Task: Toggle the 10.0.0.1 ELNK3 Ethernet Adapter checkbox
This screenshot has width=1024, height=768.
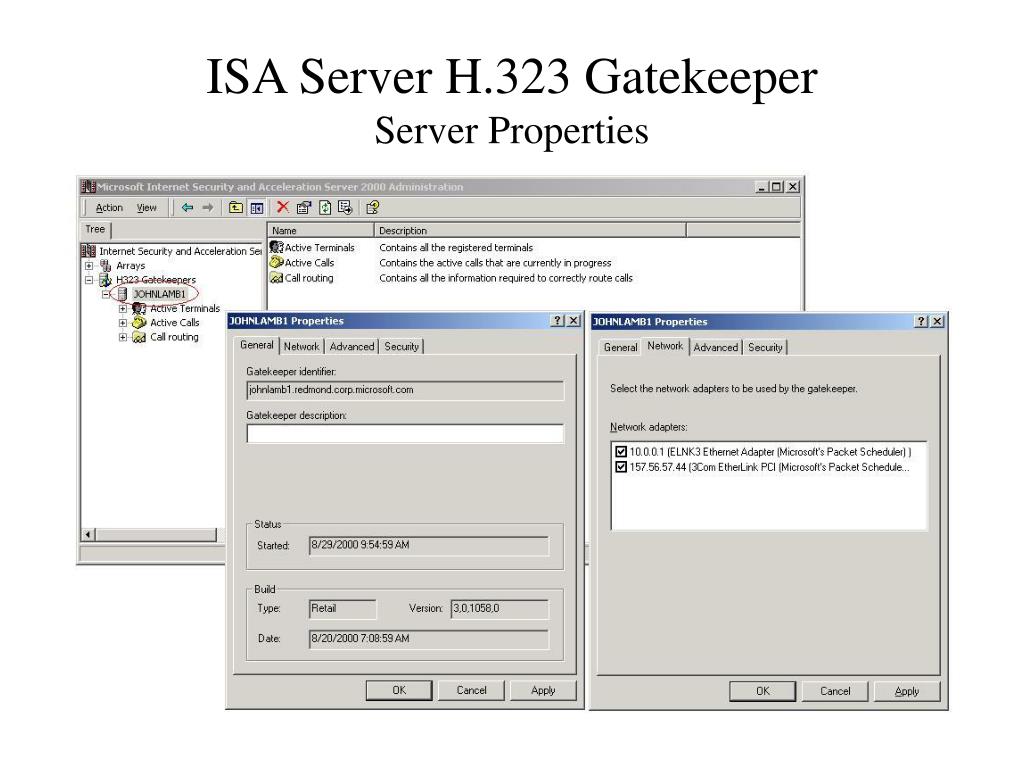Action: point(621,451)
